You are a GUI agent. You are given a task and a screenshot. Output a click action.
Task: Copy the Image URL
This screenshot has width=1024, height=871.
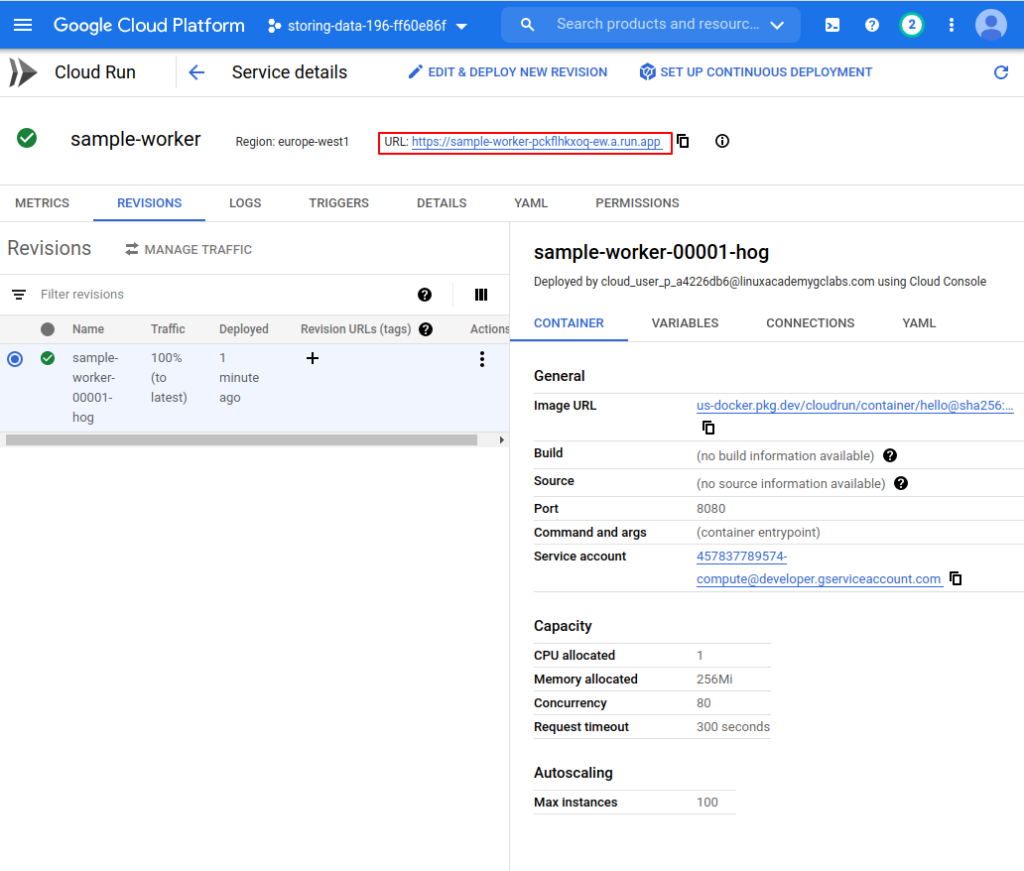pos(708,428)
